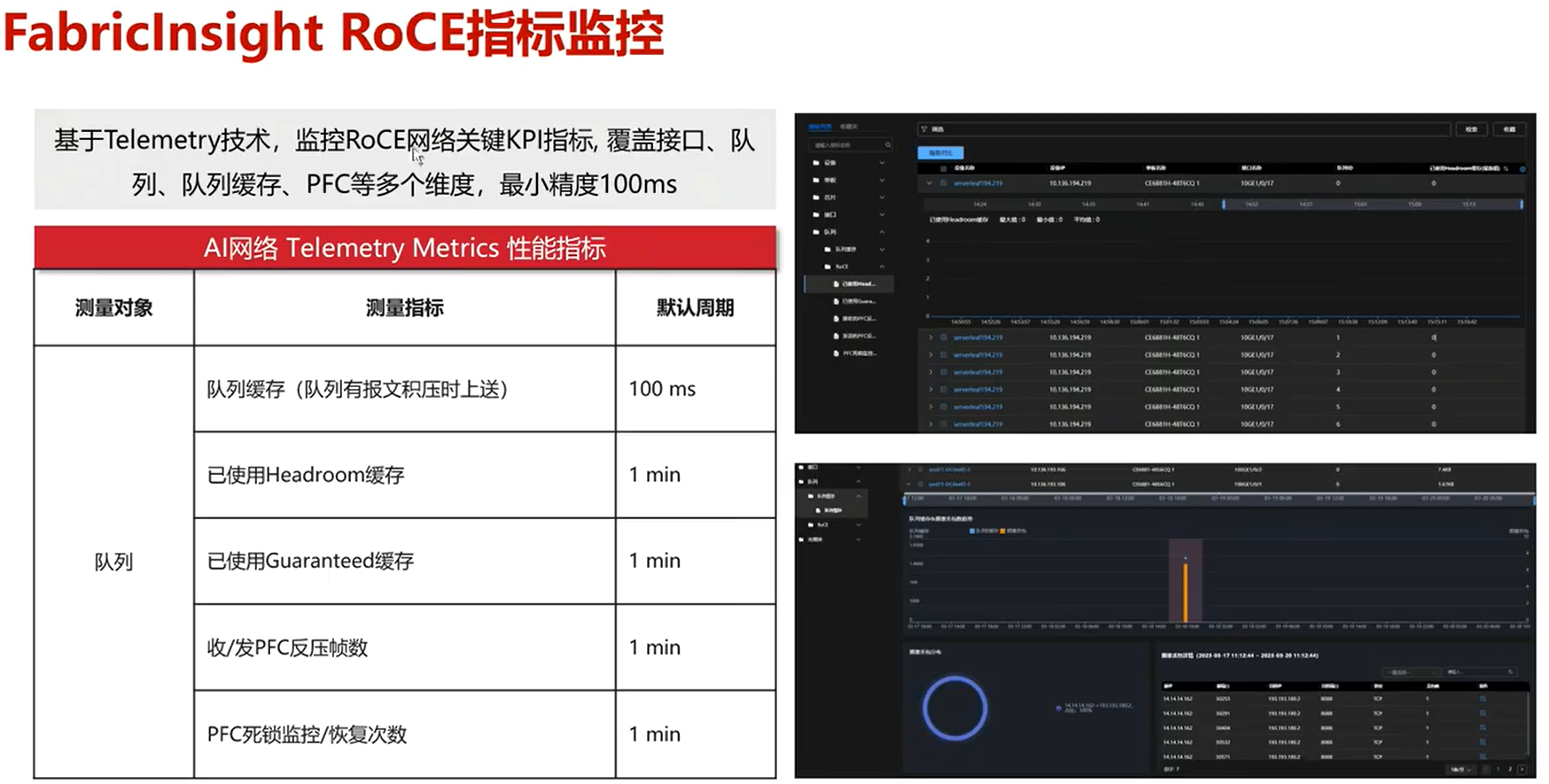Screen dimensions: 1549x784
Task: Switch to the gray second tab in top dashboard sidebar
Action: point(849,127)
